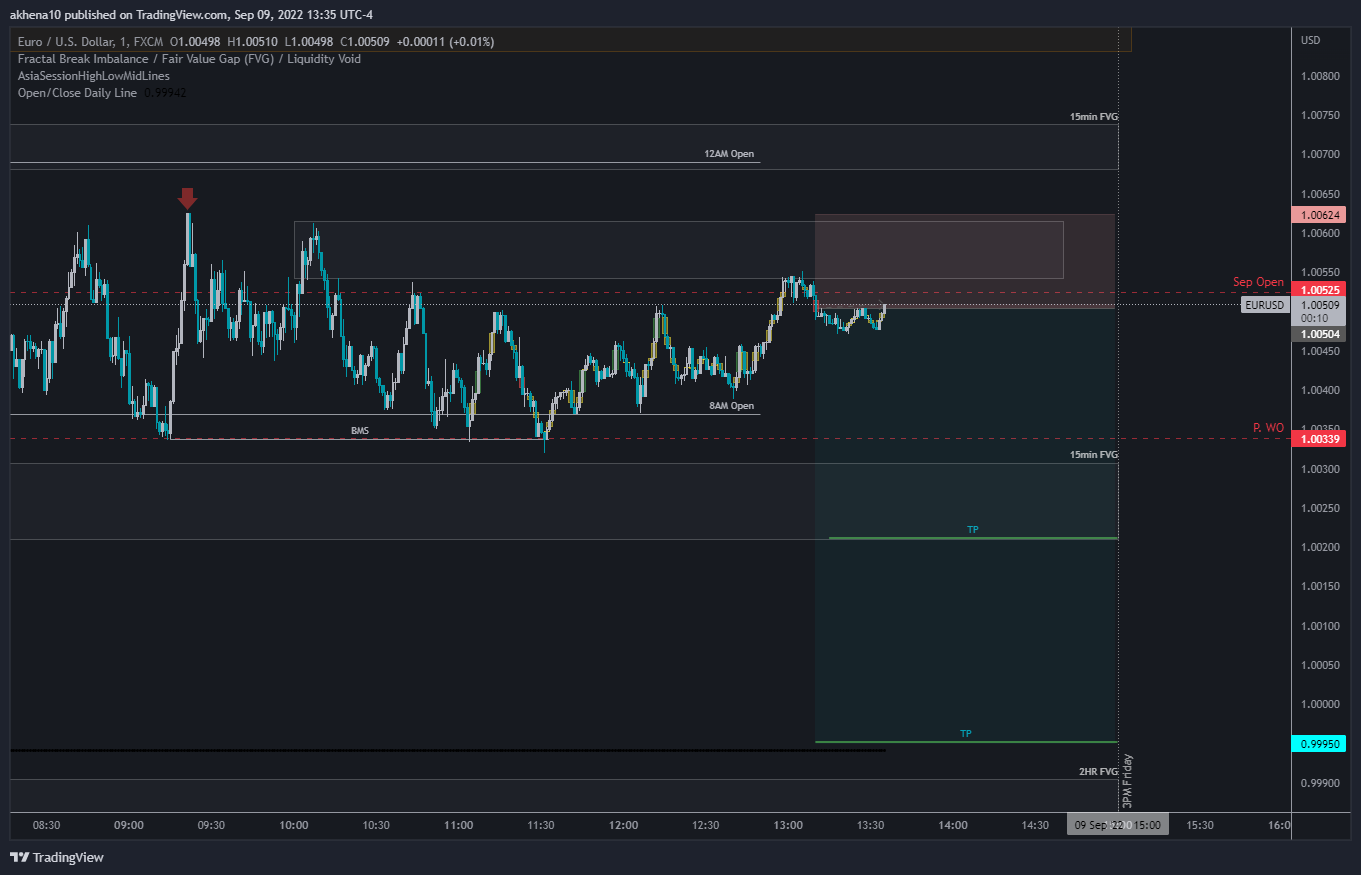Click 14:00 on the time axis

953,825
